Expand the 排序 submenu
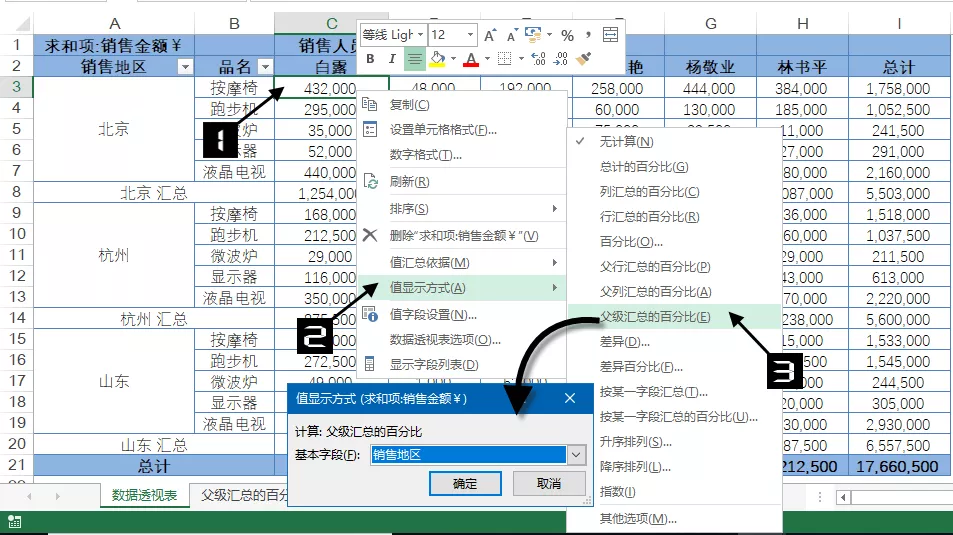This screenshot has width=953, height=535. tap(463, 209)
